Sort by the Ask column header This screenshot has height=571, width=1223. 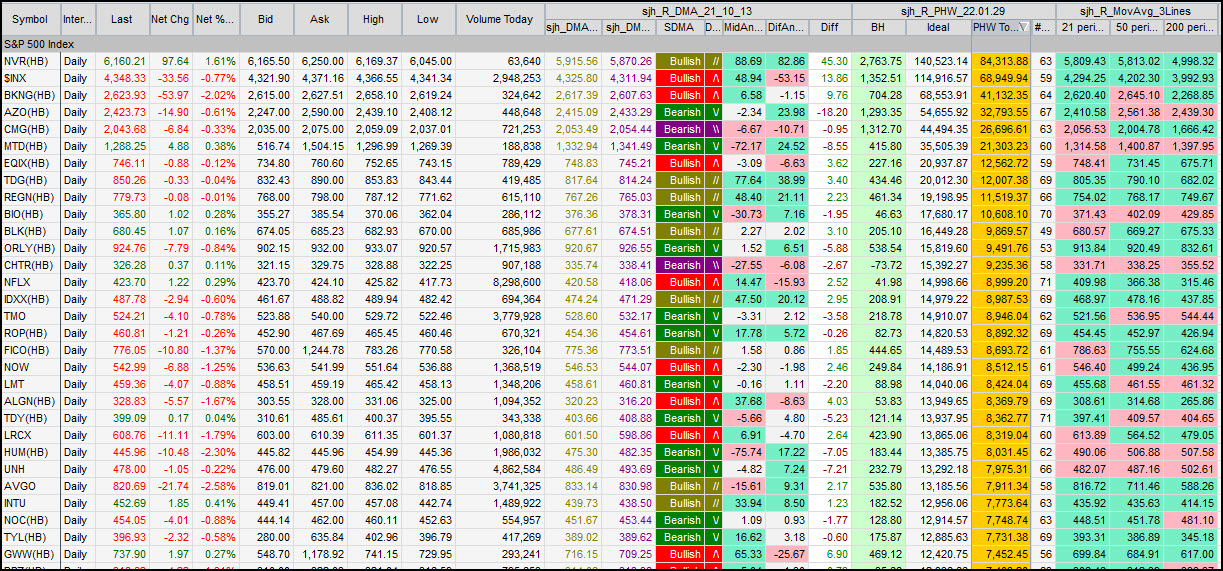click(320, 19)
